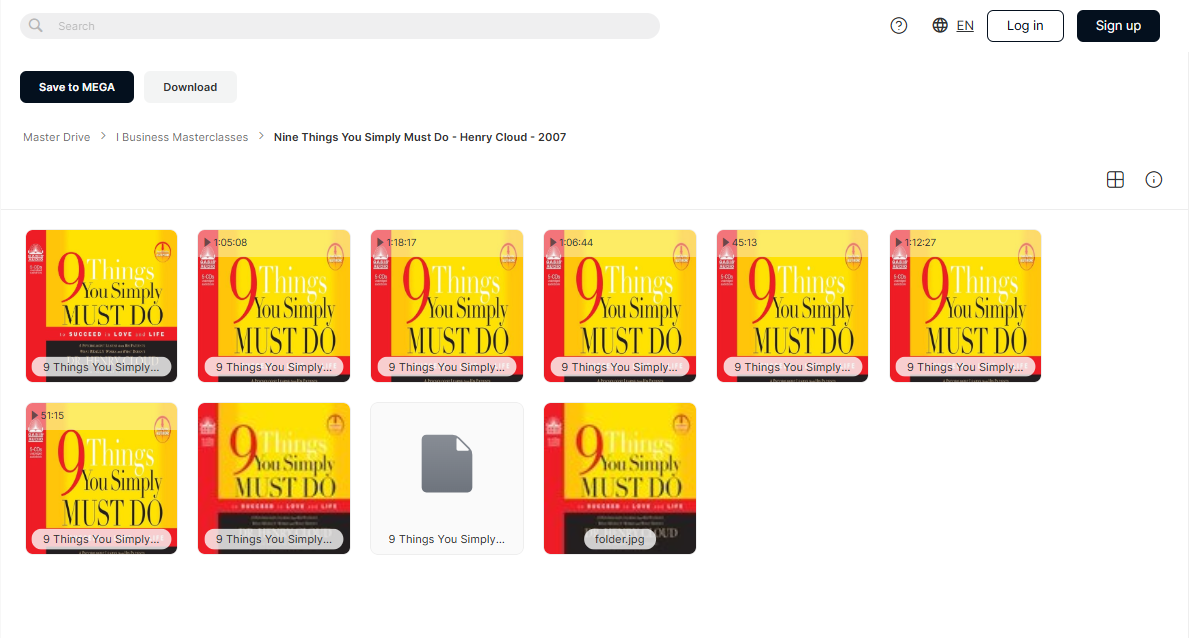Screen dimensions: 1189x638
Task: Go to Master Drive breadcrumb
Action: point(57,137)
